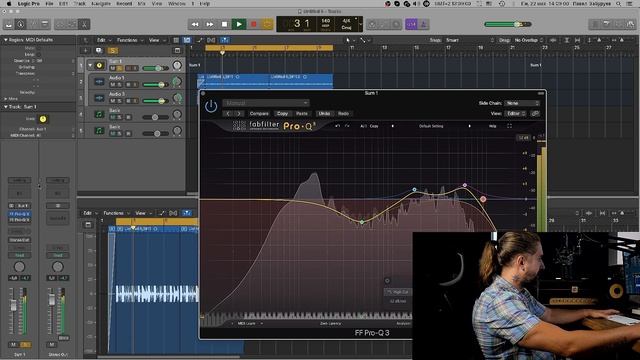Click the Fast Forward transport button
The image size is (640, 360).
210,24
